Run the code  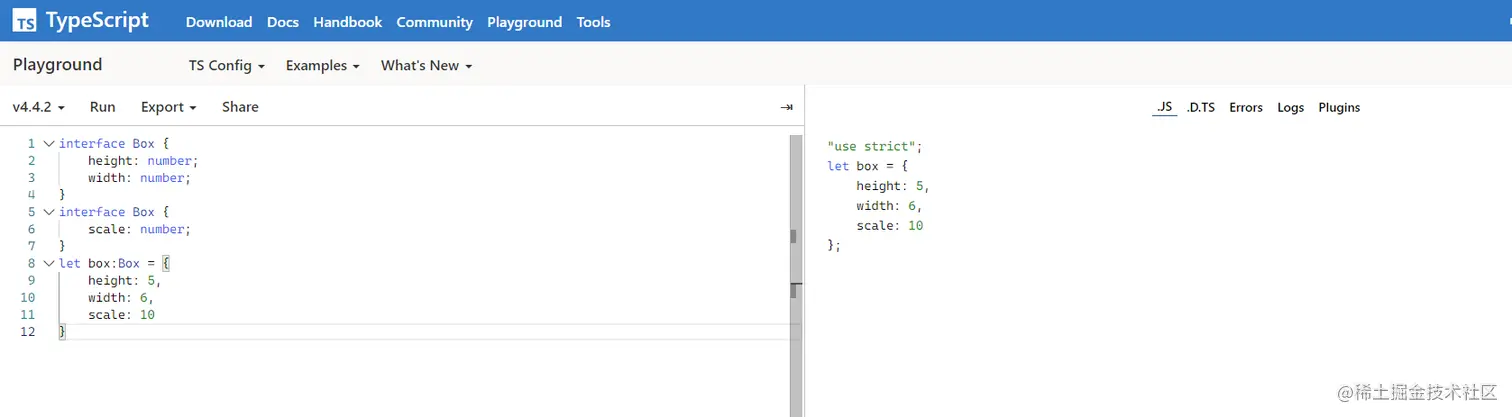coord(103,107)
